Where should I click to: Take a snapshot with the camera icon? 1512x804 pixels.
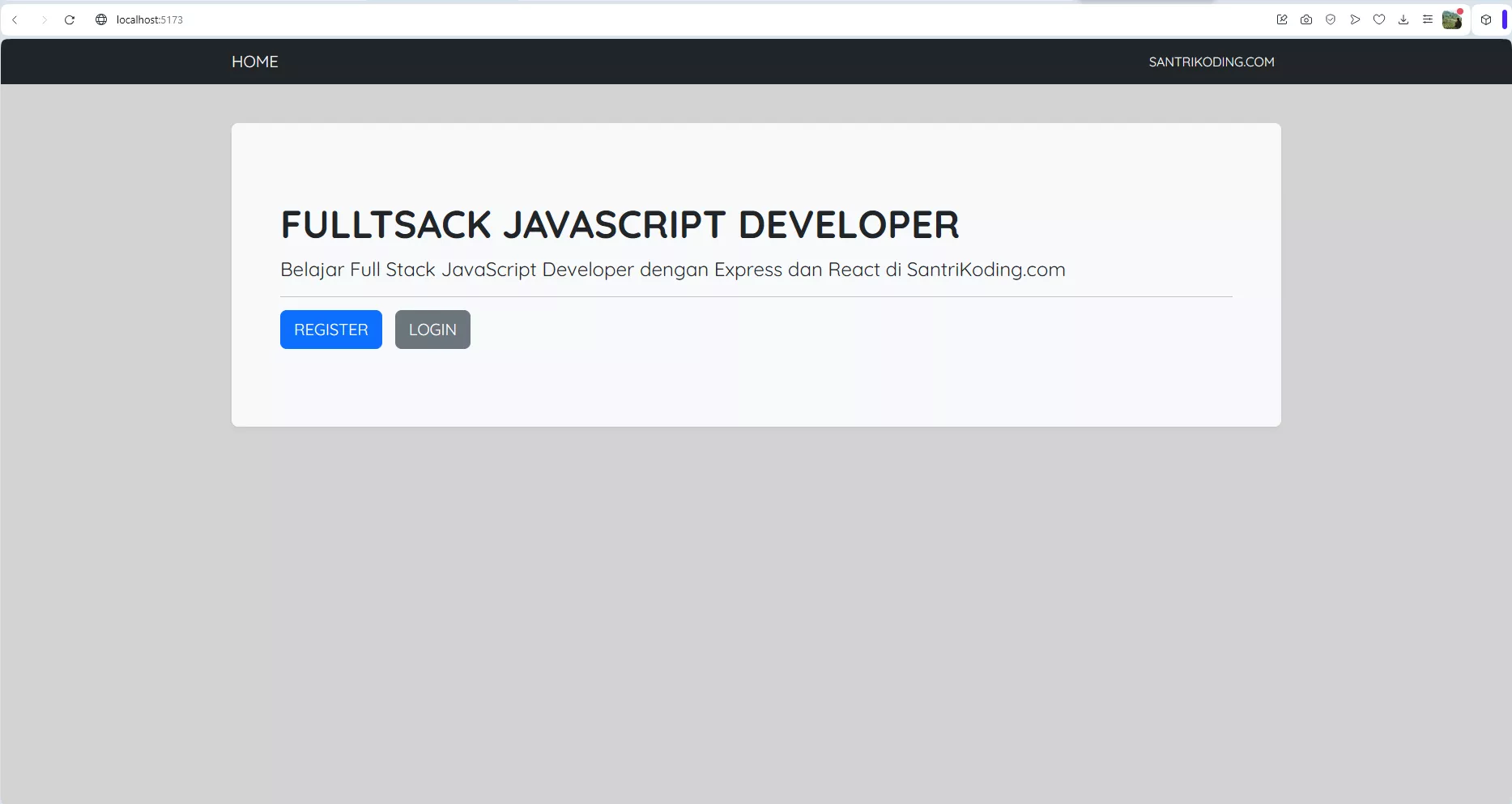click(1306, 19)
